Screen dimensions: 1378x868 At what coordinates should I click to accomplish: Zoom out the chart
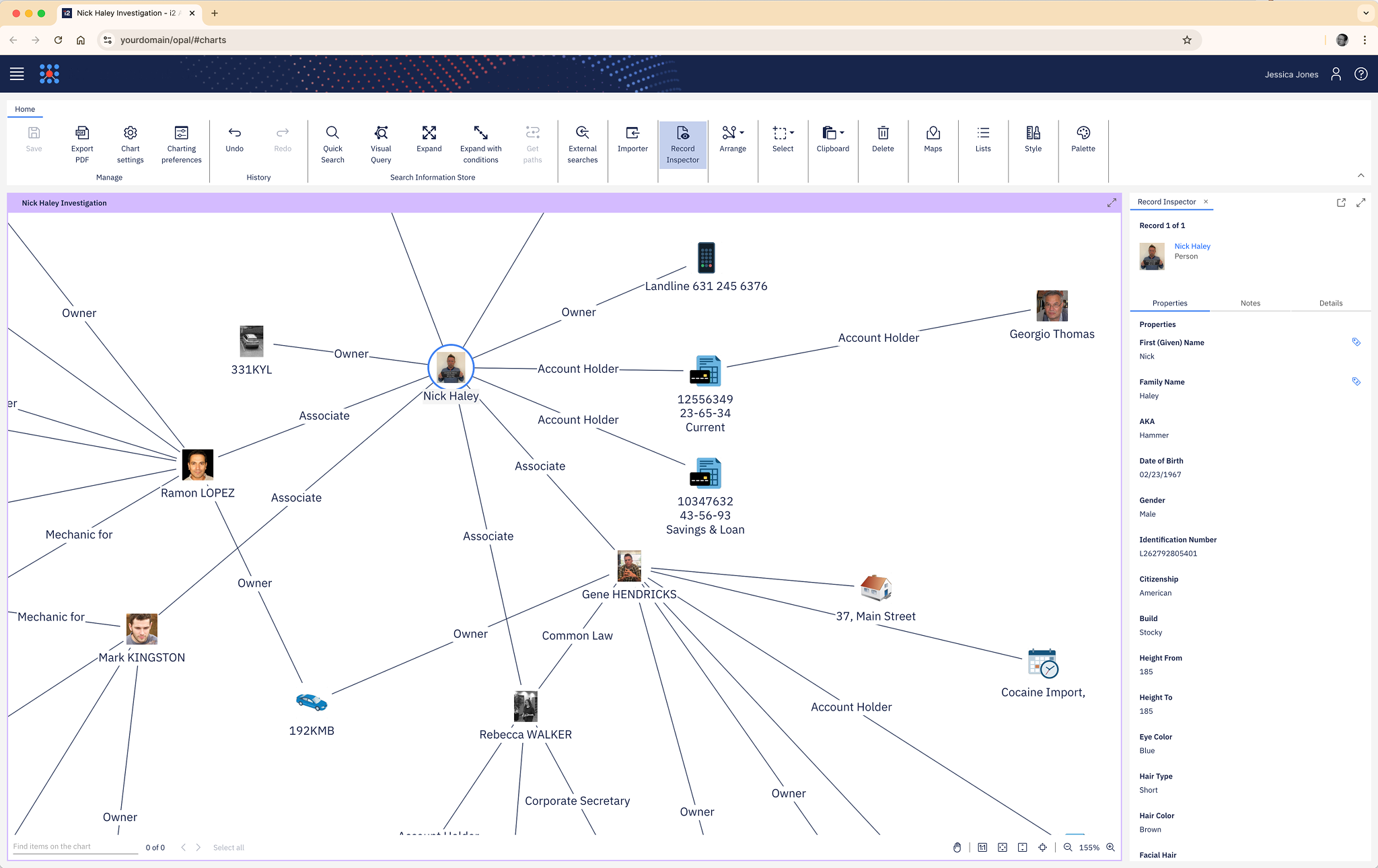pos(1068,848)
